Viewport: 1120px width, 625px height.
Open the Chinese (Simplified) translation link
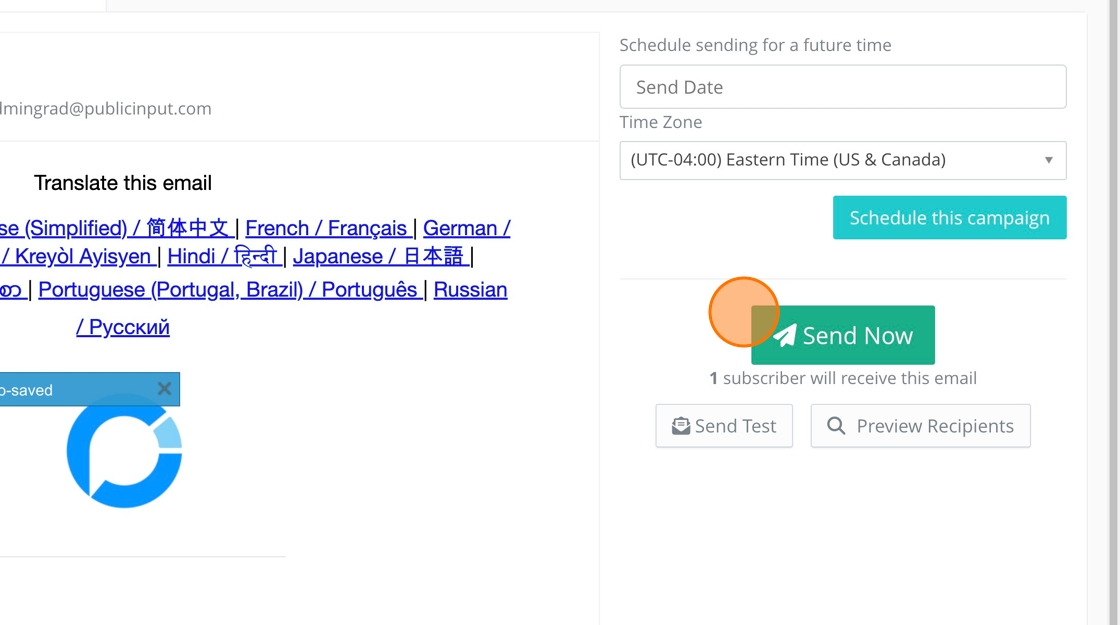pos(115,228)
